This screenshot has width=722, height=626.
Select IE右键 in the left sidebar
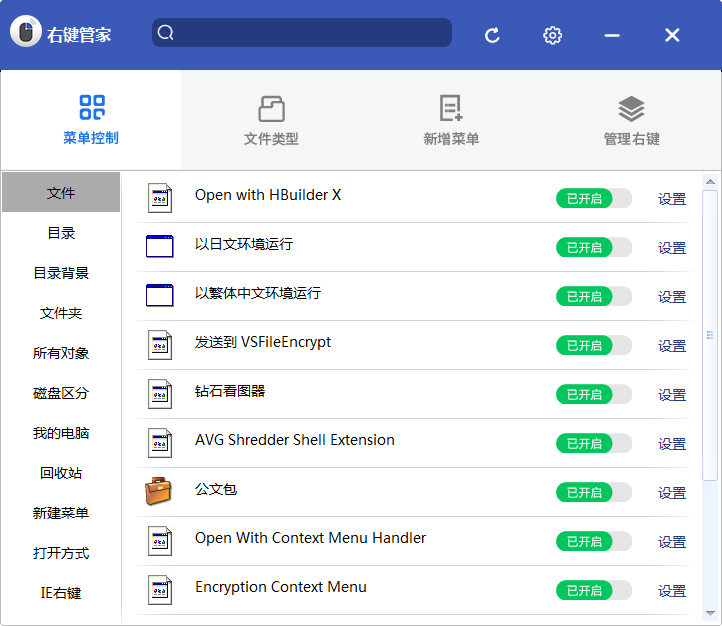coord(61,593)
